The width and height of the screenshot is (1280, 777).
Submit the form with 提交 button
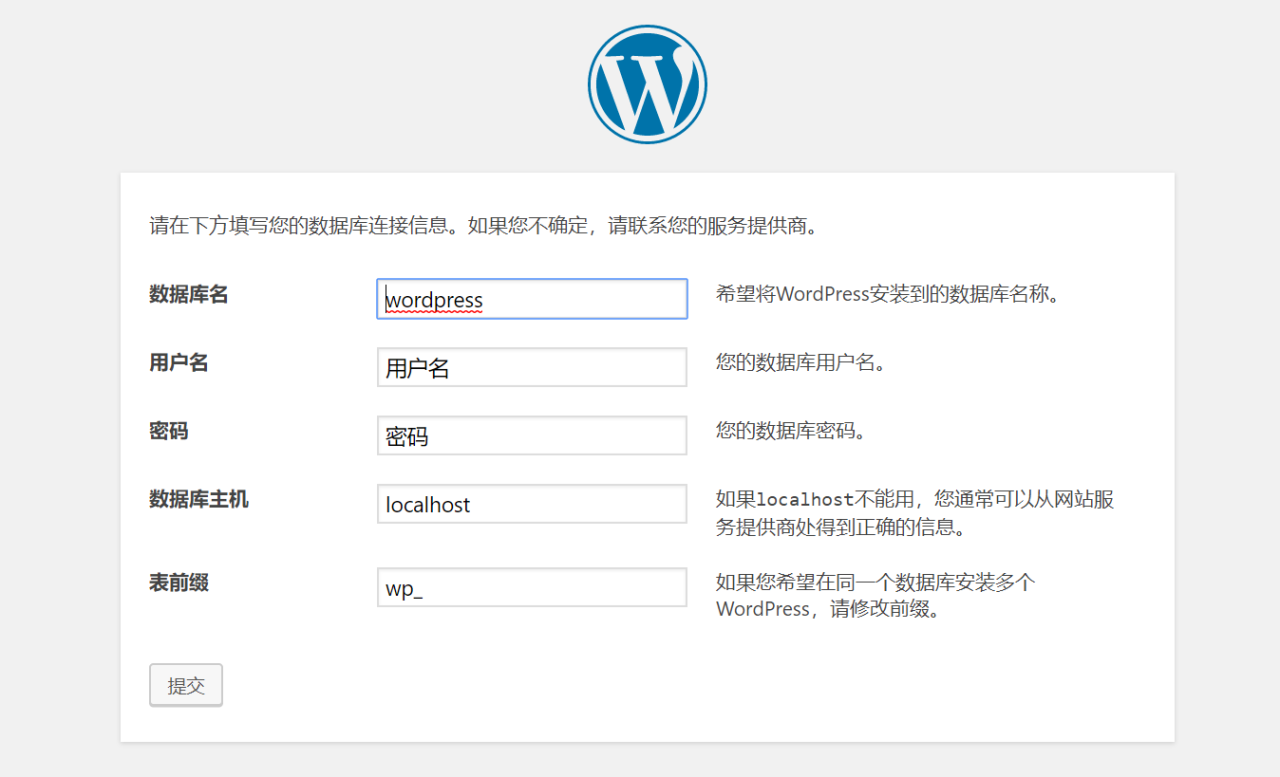[x=186, y=685]
